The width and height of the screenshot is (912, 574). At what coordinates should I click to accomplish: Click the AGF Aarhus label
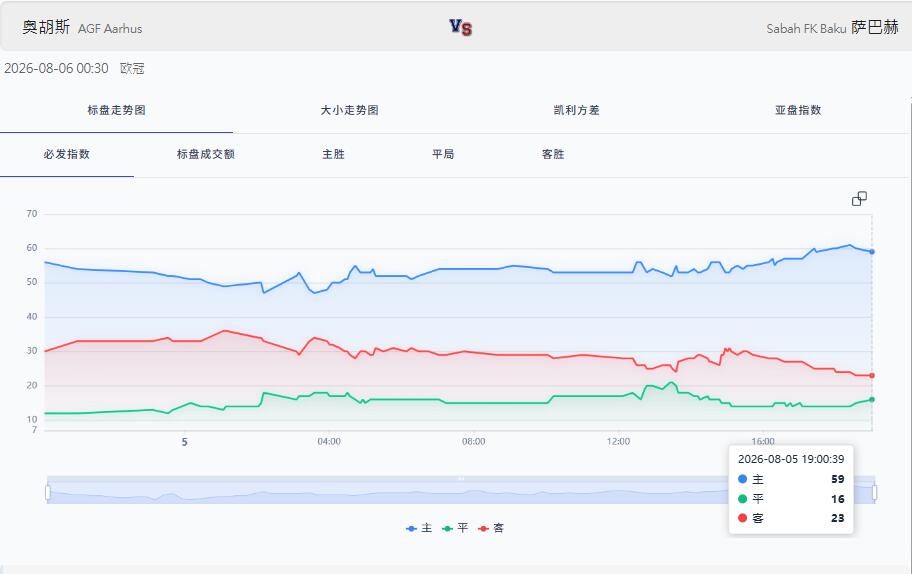click(x=110, y=28)
